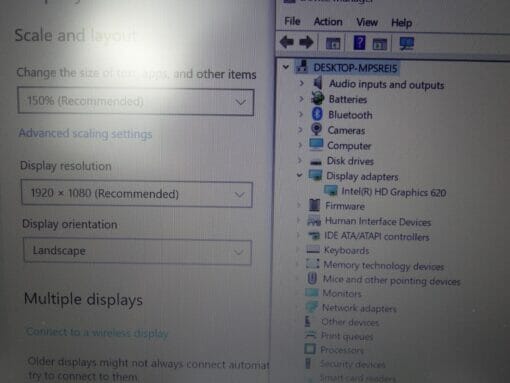510x383 pixels.
Task: Click the Intel(R) HD Graphics 620 adapter icon
Action: pos(331,191)
